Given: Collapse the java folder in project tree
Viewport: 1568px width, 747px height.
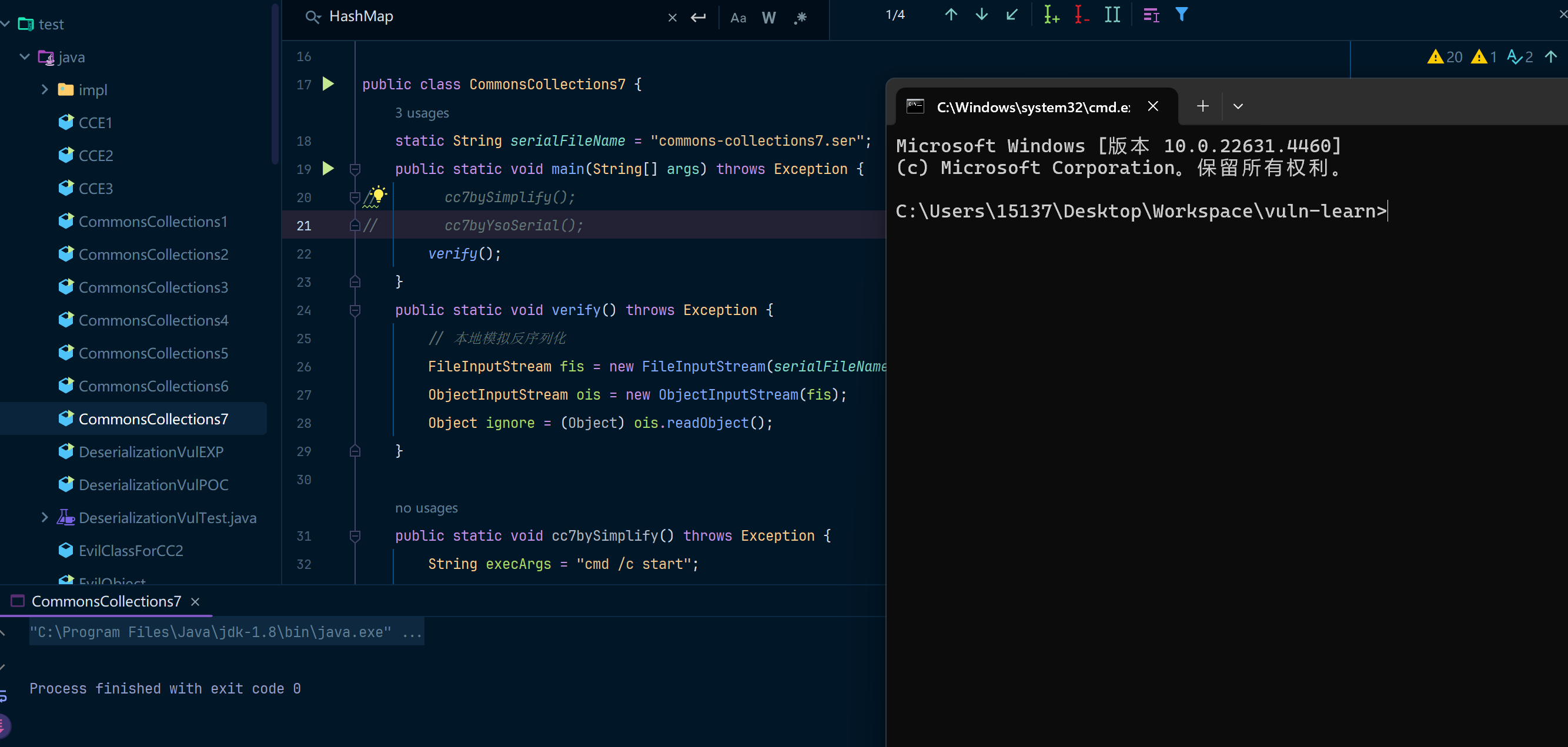Looking at the screenshot, I should 25,56.
